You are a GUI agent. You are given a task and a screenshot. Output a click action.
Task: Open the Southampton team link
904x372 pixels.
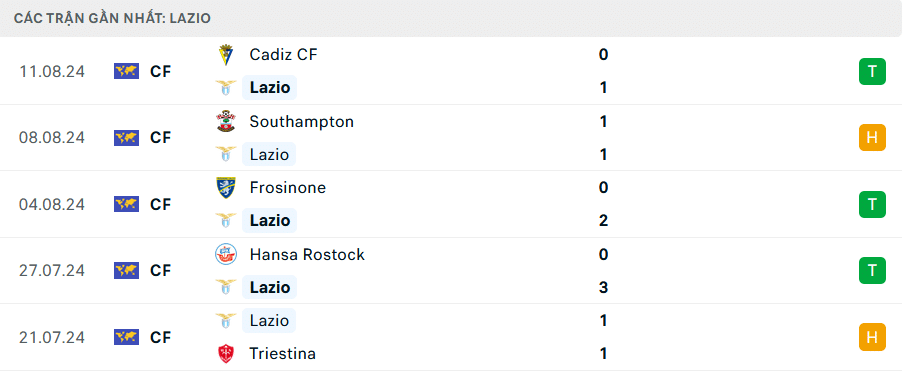(302, 122)
